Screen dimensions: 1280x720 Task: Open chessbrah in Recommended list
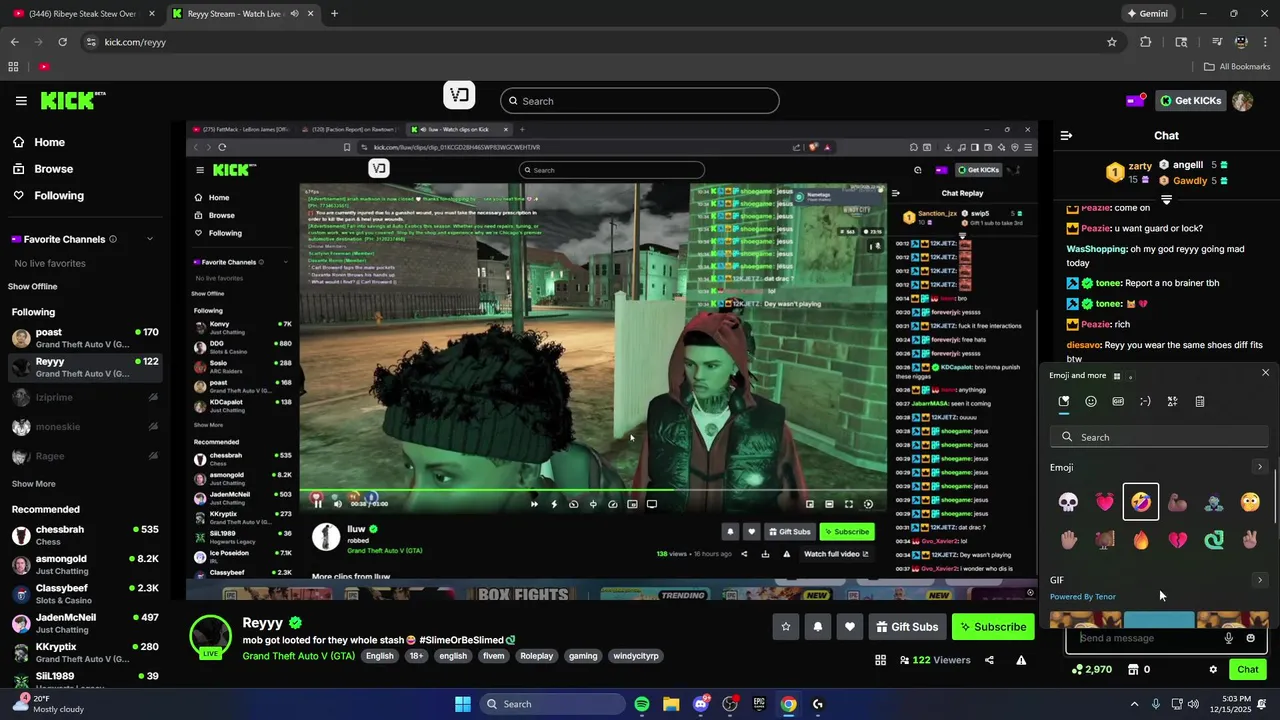[85, 535]
